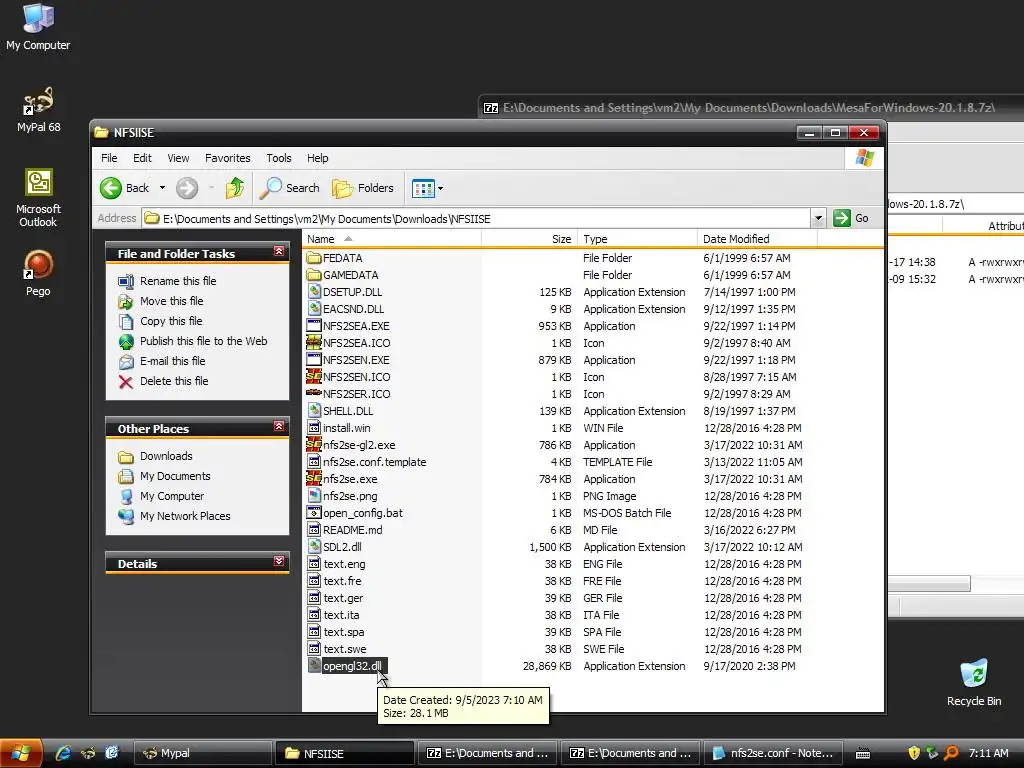Click the address bar path field

476,219
